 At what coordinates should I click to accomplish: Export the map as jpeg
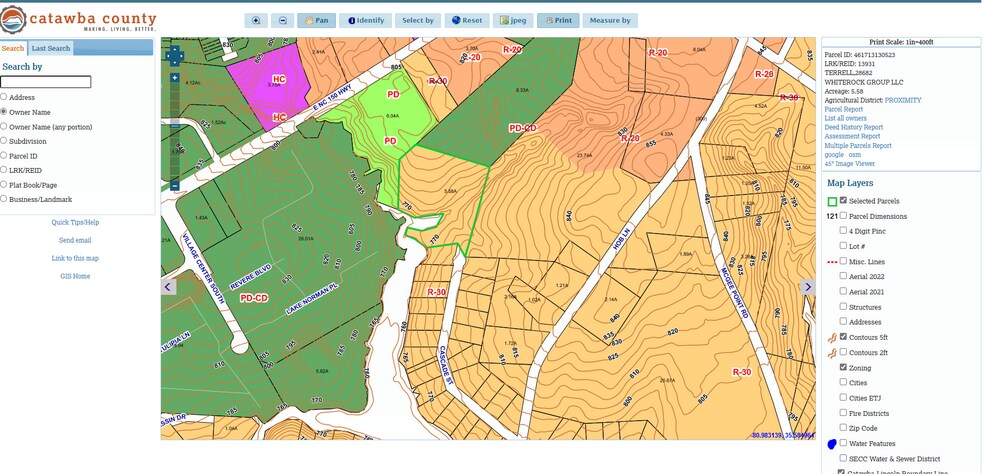[514, 20]
